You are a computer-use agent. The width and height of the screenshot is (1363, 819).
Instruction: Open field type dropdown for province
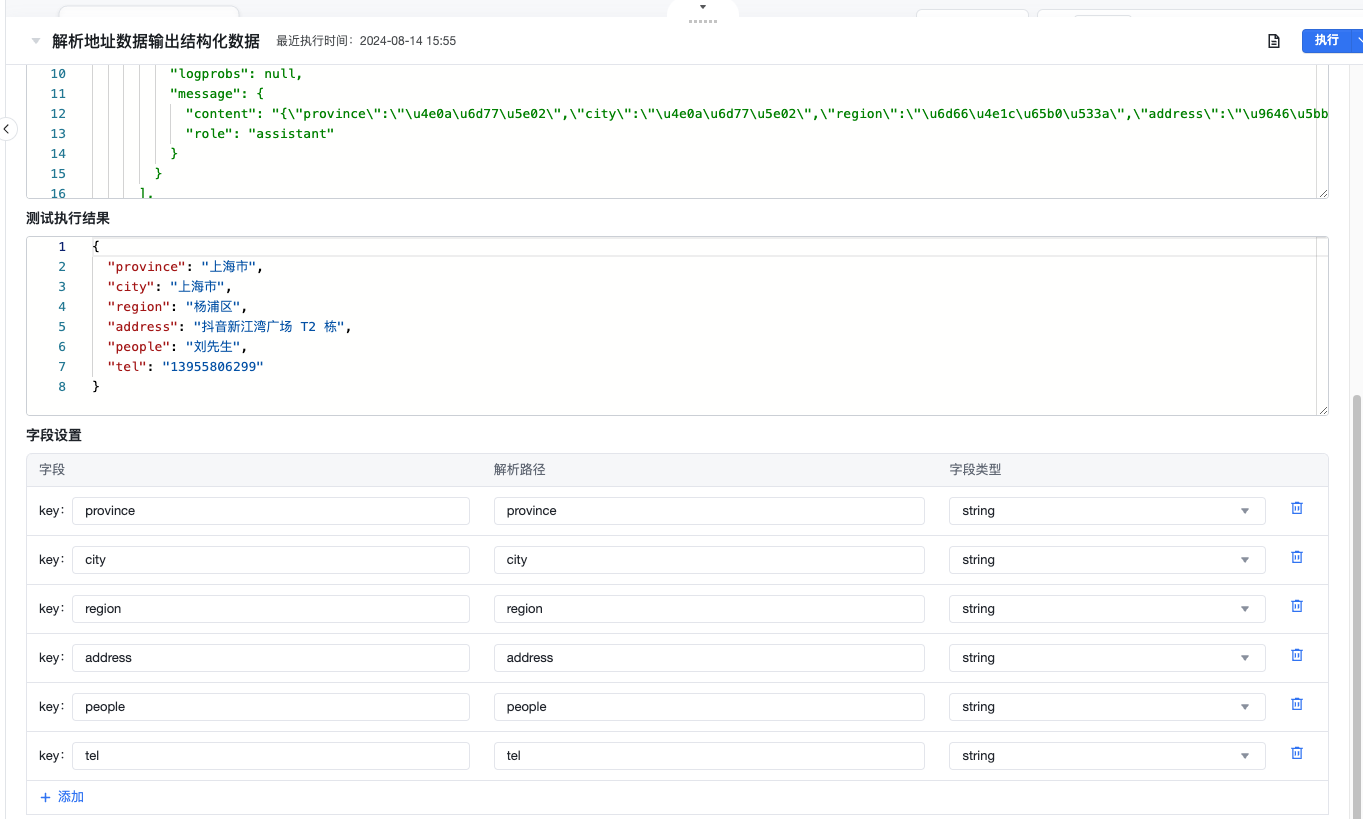coord(1106,511)
